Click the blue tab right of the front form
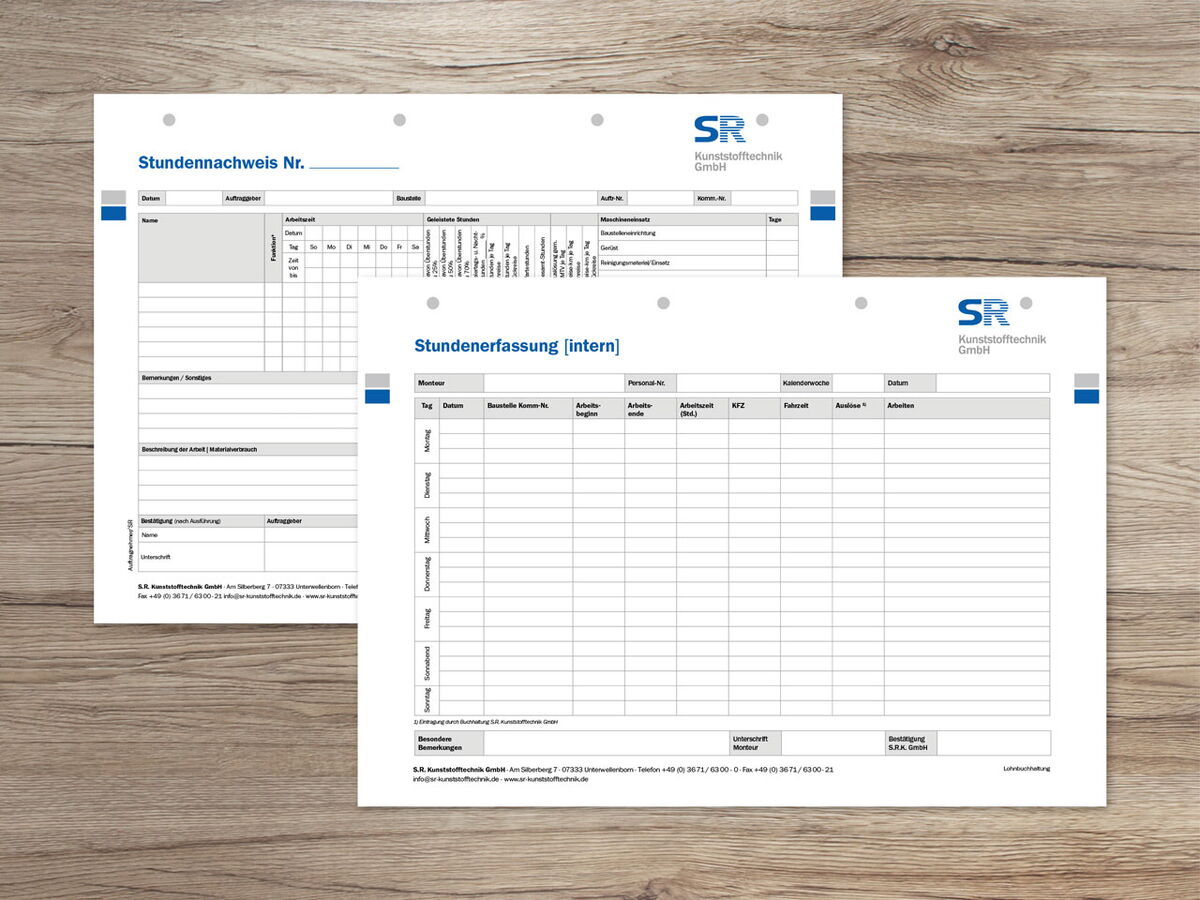 click(1086, 397)
